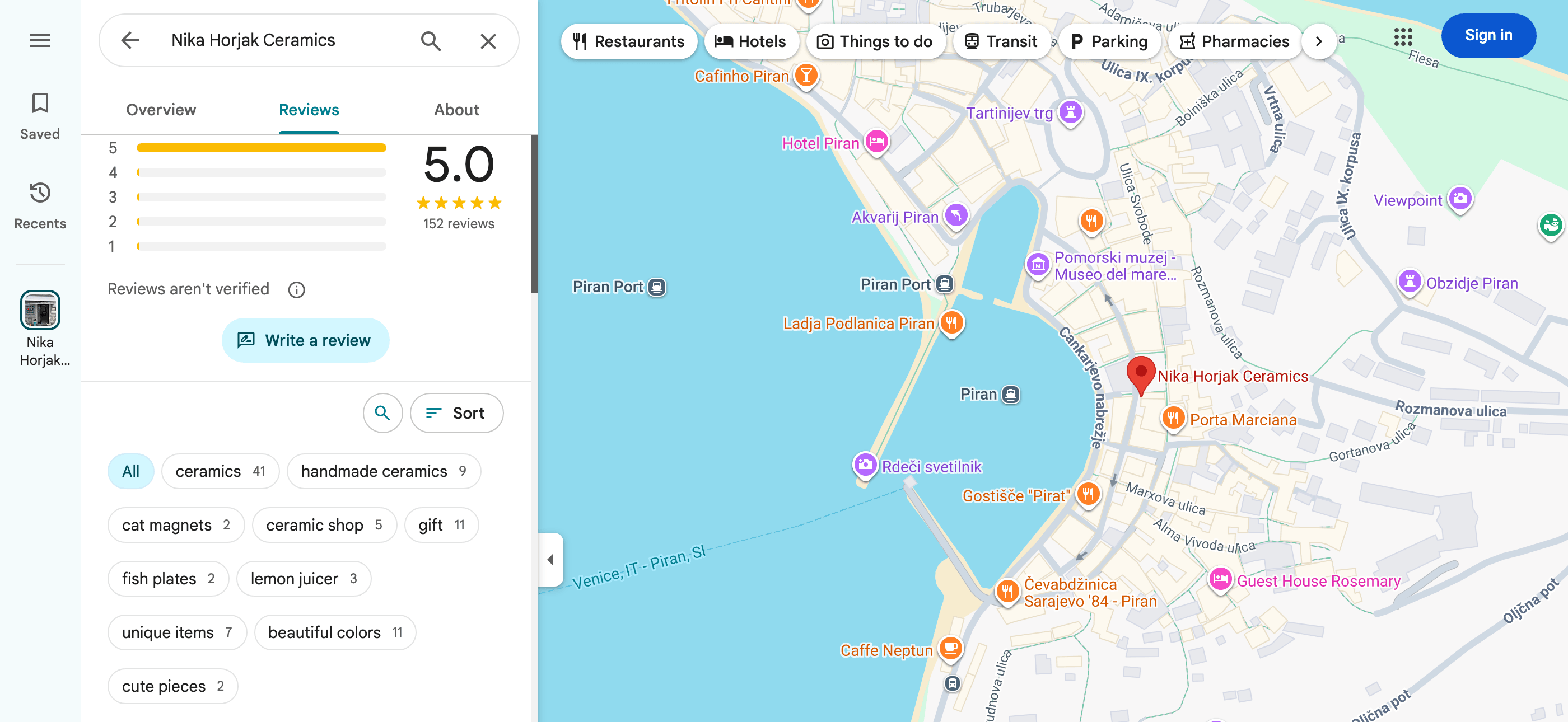
Task: Toggle unique items 7 filter chip
Action: 176,632
